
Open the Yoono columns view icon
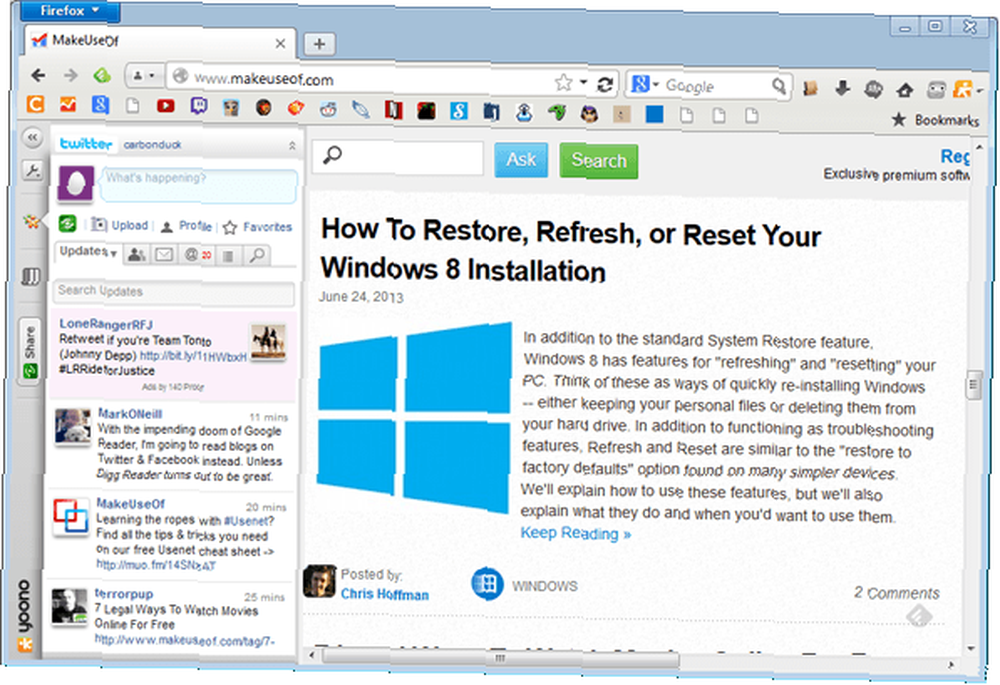(x=31, y=277)
